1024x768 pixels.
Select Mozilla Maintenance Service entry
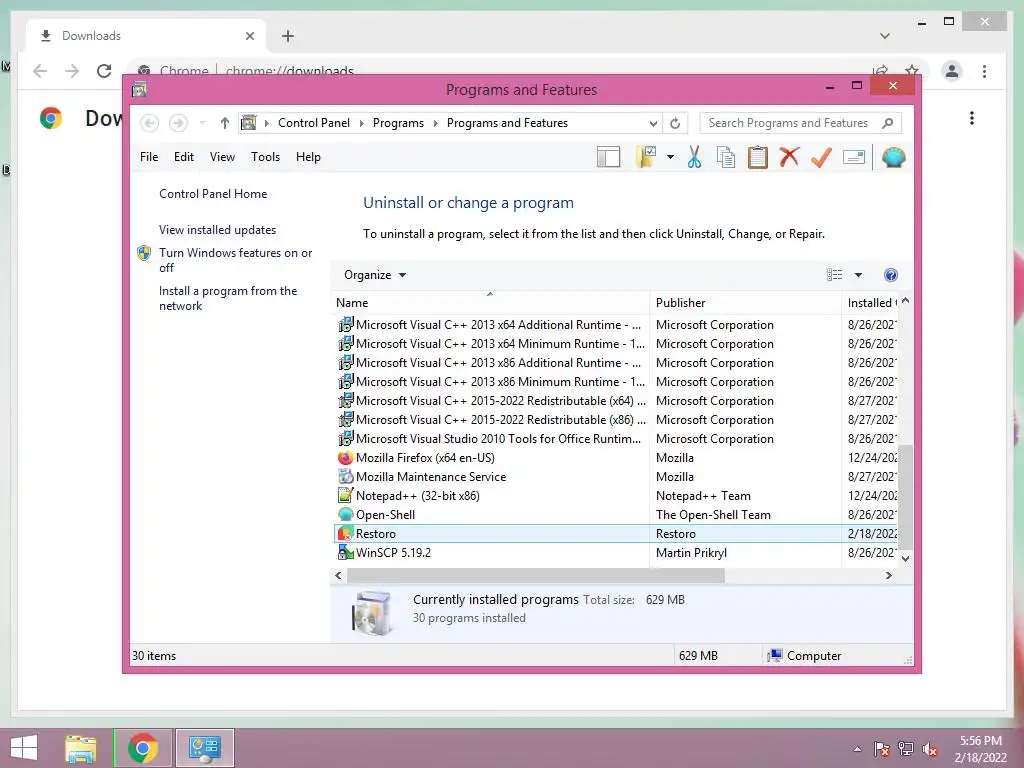click(x=615, y=477)
